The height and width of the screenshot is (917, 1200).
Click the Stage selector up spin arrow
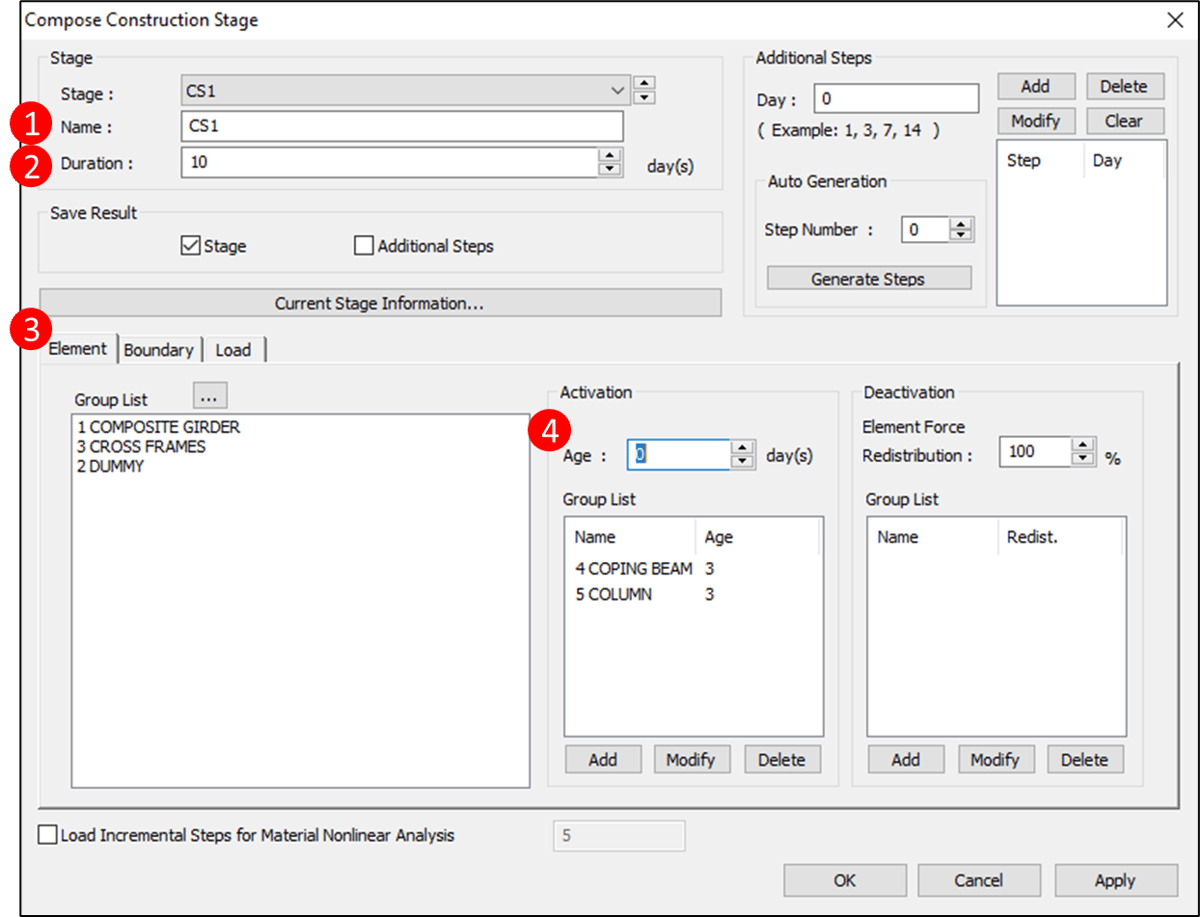(x=645, y=83)
